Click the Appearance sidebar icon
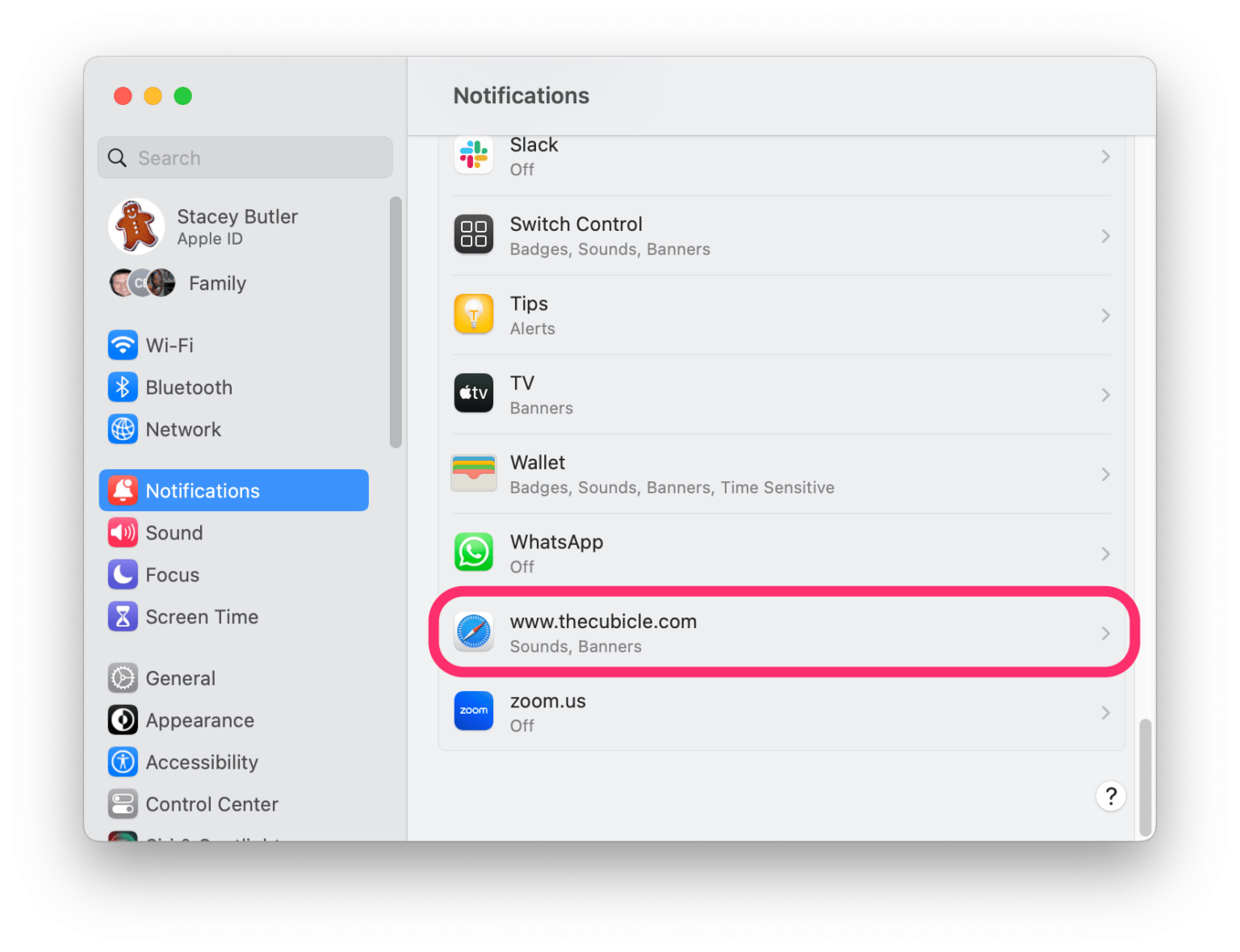 coord(123,720)
